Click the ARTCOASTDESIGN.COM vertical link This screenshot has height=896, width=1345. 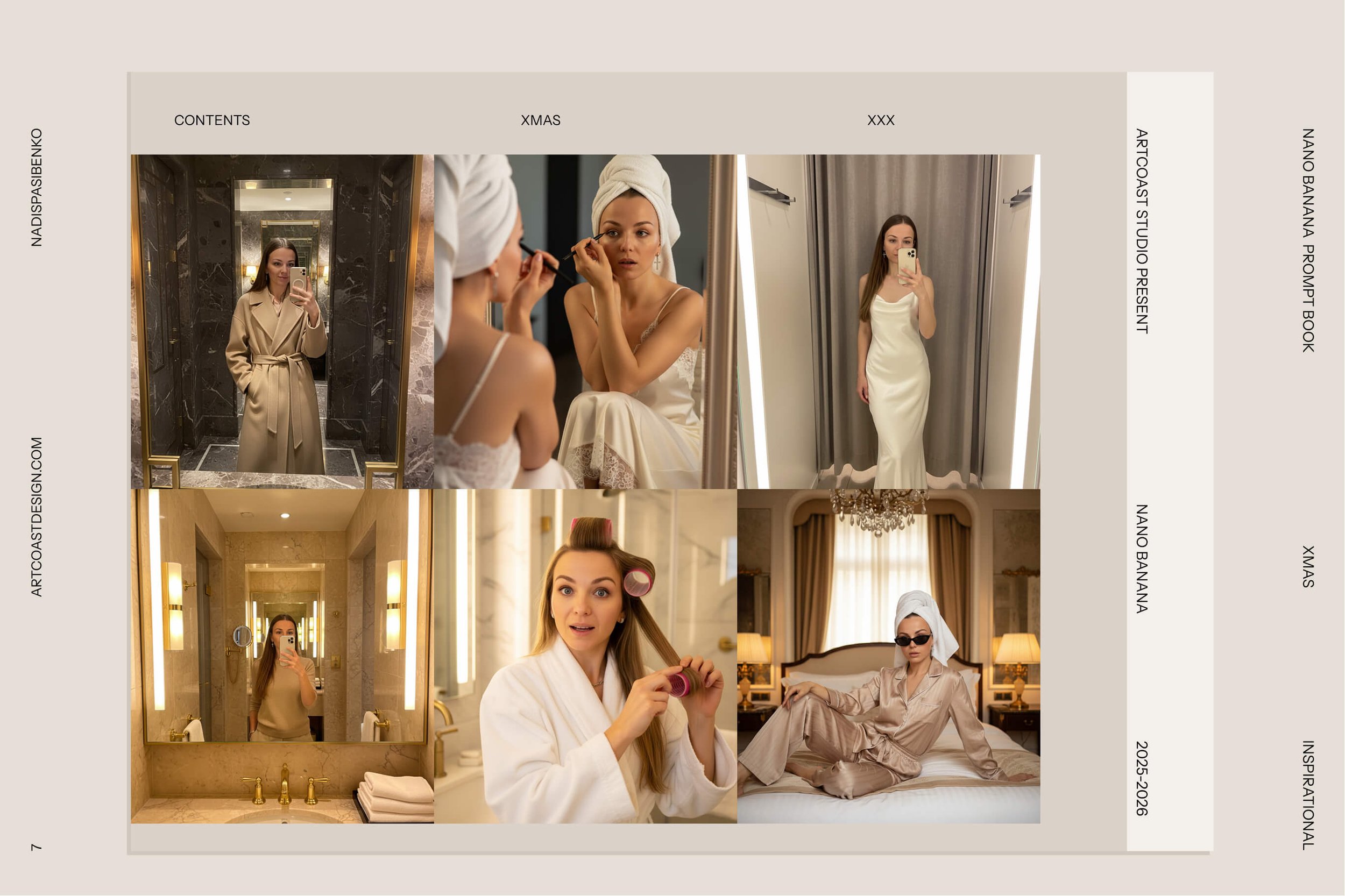coord(37,516)
